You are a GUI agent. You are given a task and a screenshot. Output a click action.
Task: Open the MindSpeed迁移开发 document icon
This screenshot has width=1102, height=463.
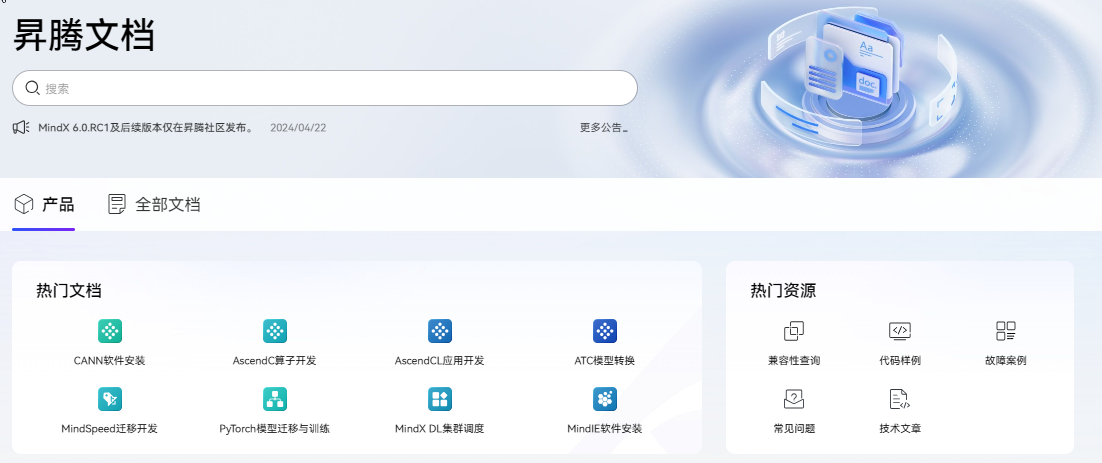coord(110,399)
